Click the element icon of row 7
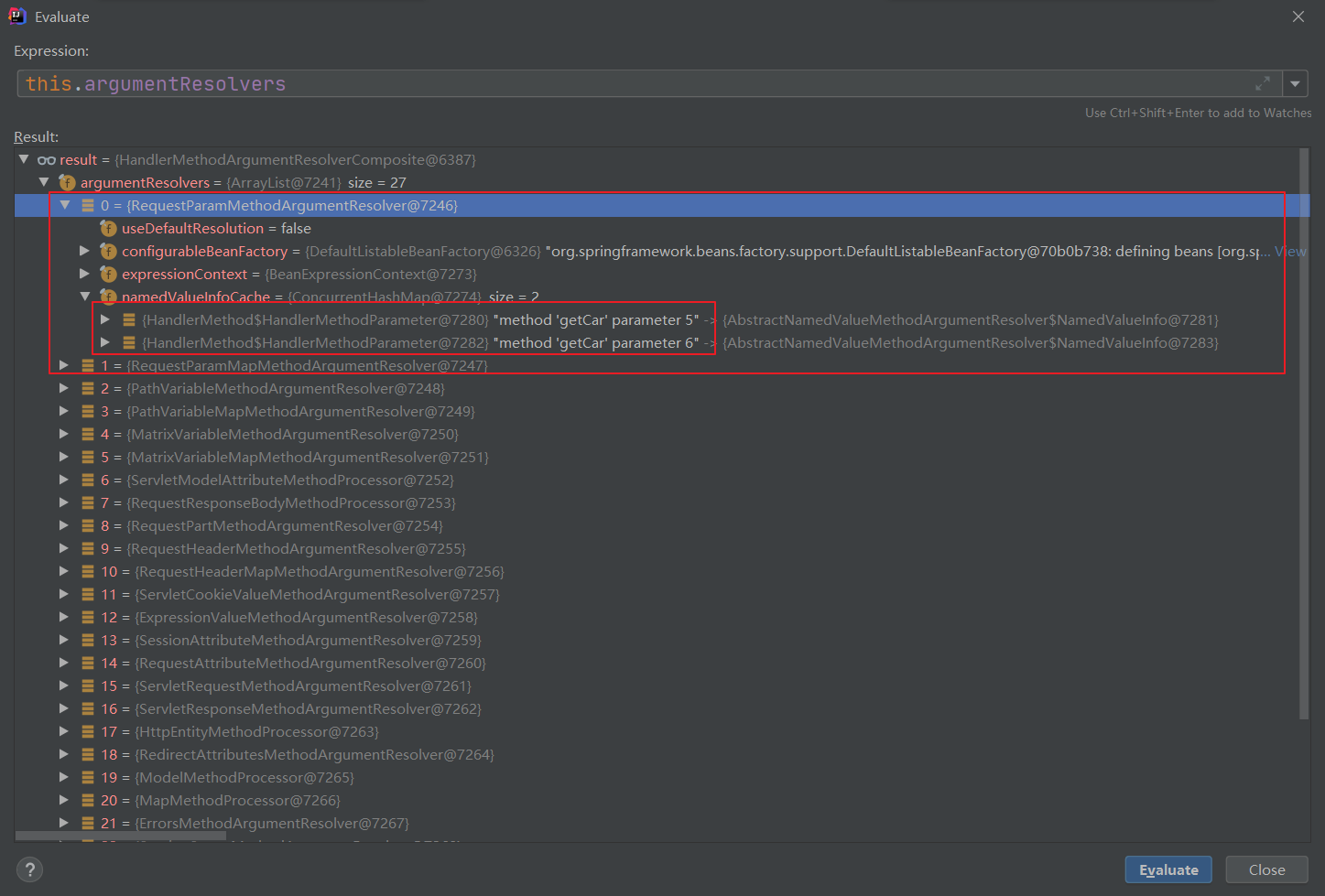The width and height of the screenshot is (1325, 896). point(88,502)
